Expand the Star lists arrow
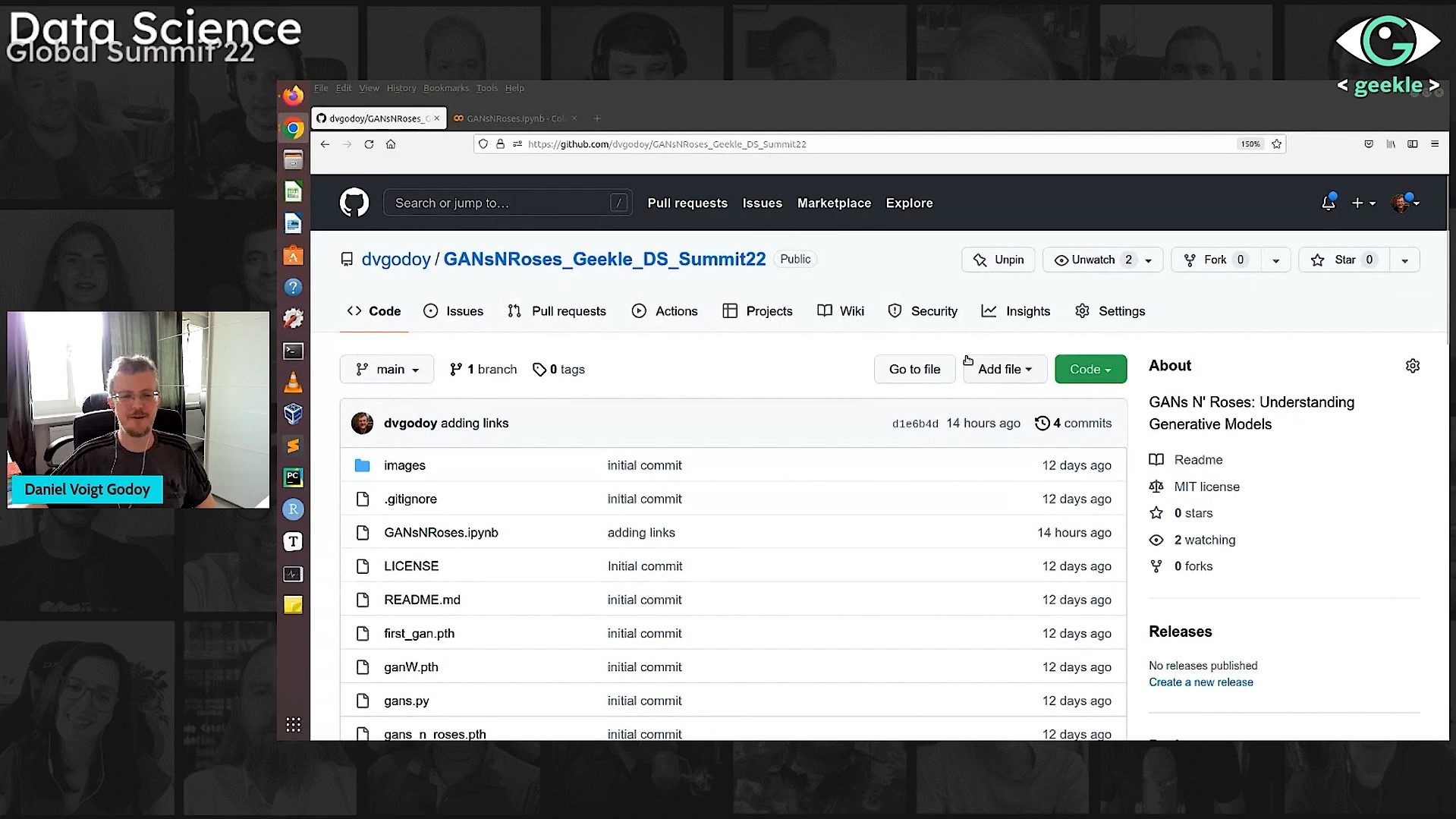 (1404, 260)
